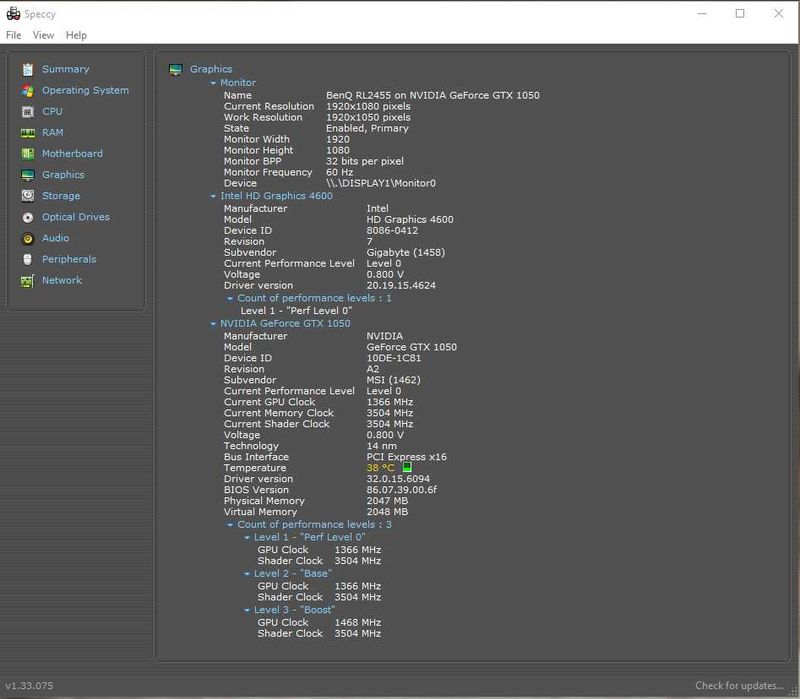Collapse NVIDIA count of performance levels : 3
800x699 pixels.
point(230,525)
